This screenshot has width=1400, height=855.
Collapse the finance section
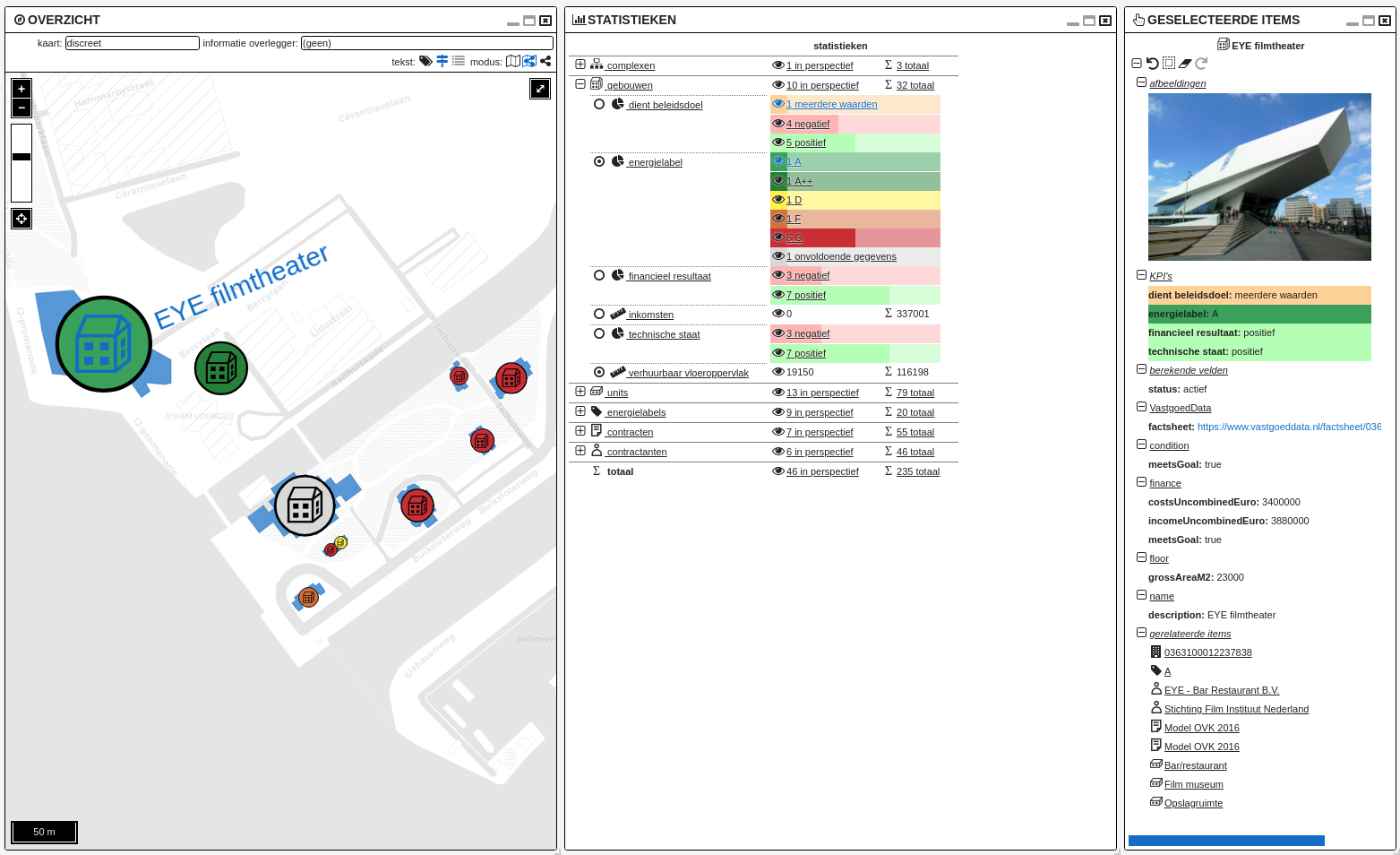point(1141,482)
